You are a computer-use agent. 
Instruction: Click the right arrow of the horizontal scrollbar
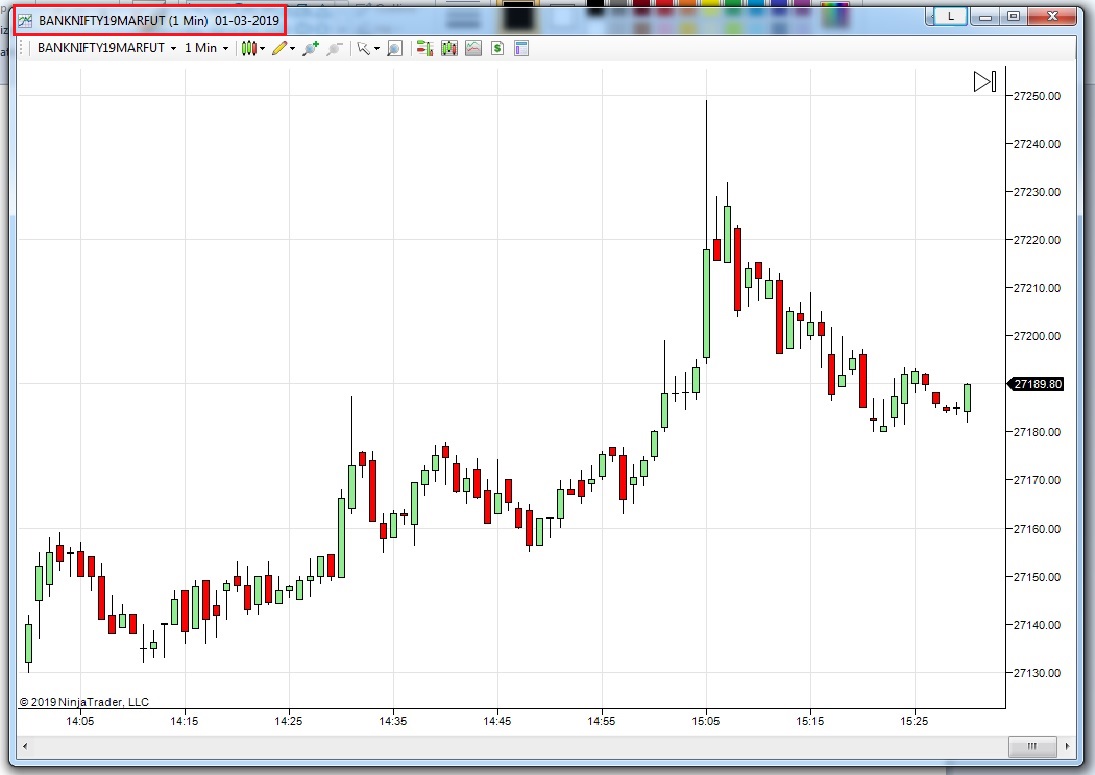(x=1067, y=746)
